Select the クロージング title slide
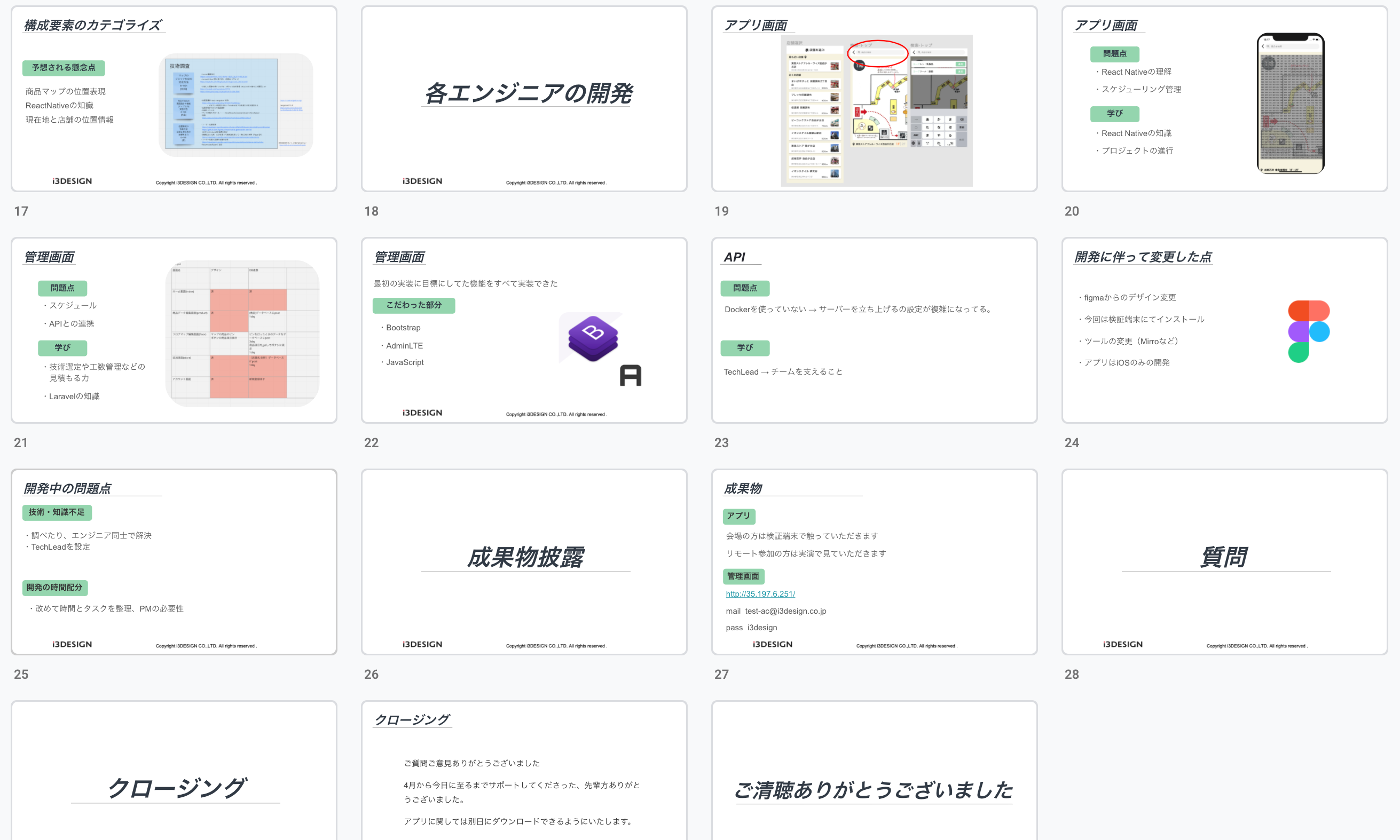1400x840 pixels. pyautogui.click(x=174, y=771)
